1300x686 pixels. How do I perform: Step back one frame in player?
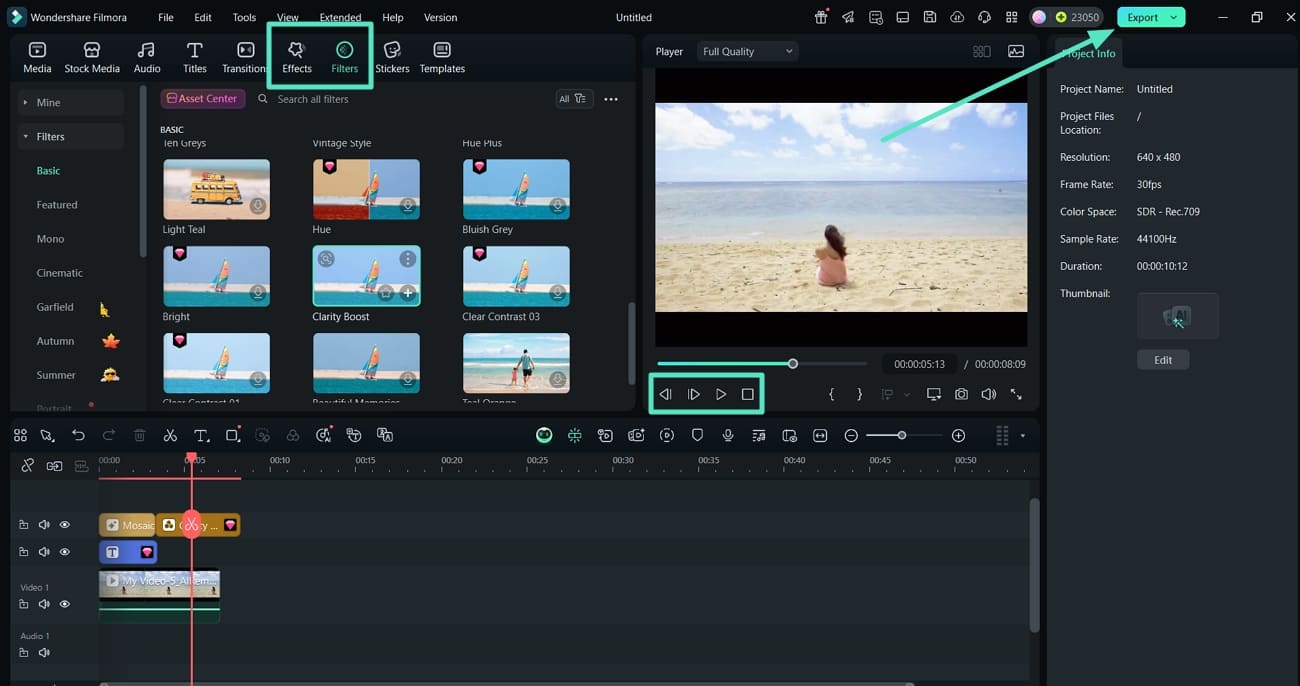665,394
